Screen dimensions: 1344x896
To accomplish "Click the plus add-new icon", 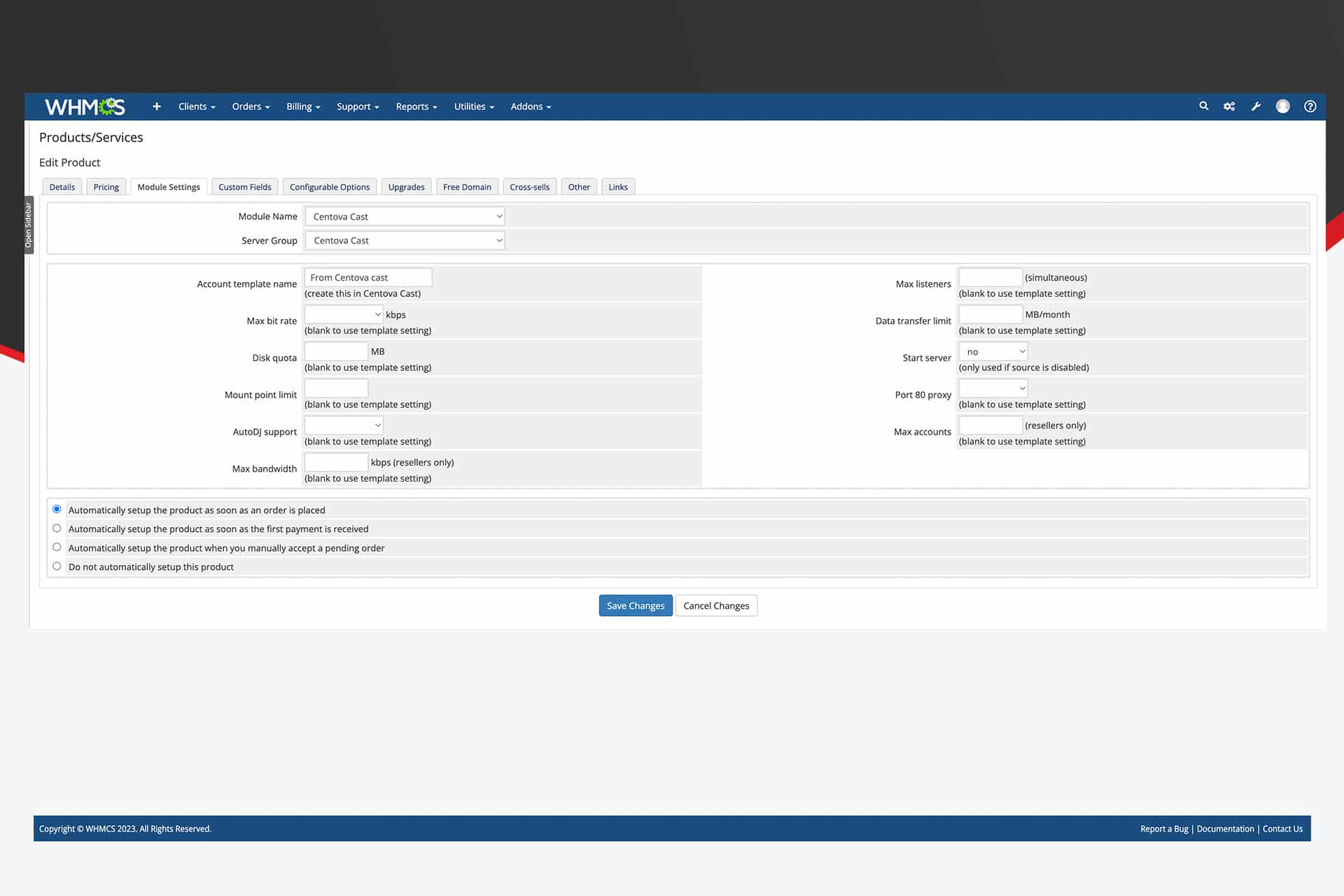I will point(157,106).
